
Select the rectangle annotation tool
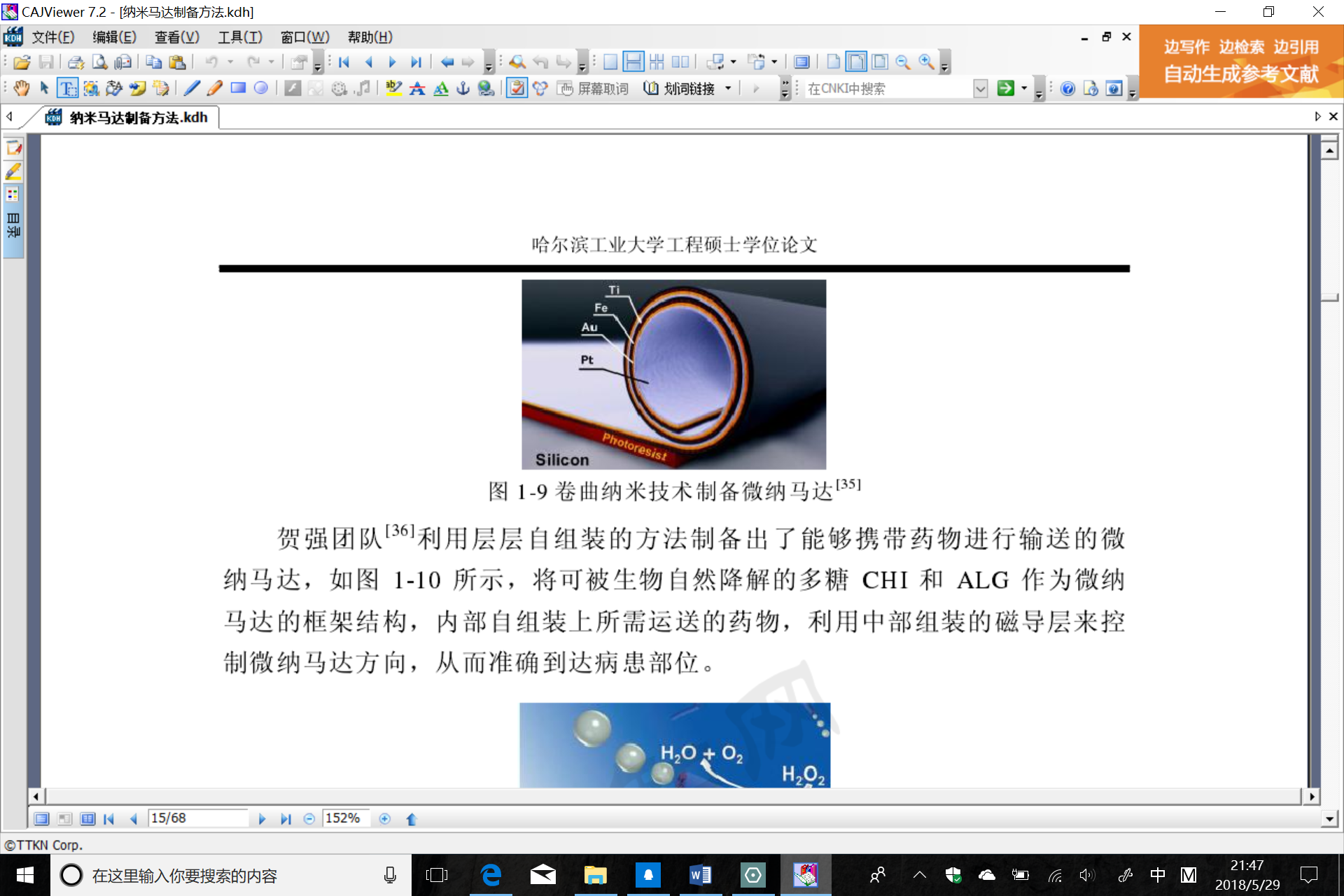click(x=238, y=88)
